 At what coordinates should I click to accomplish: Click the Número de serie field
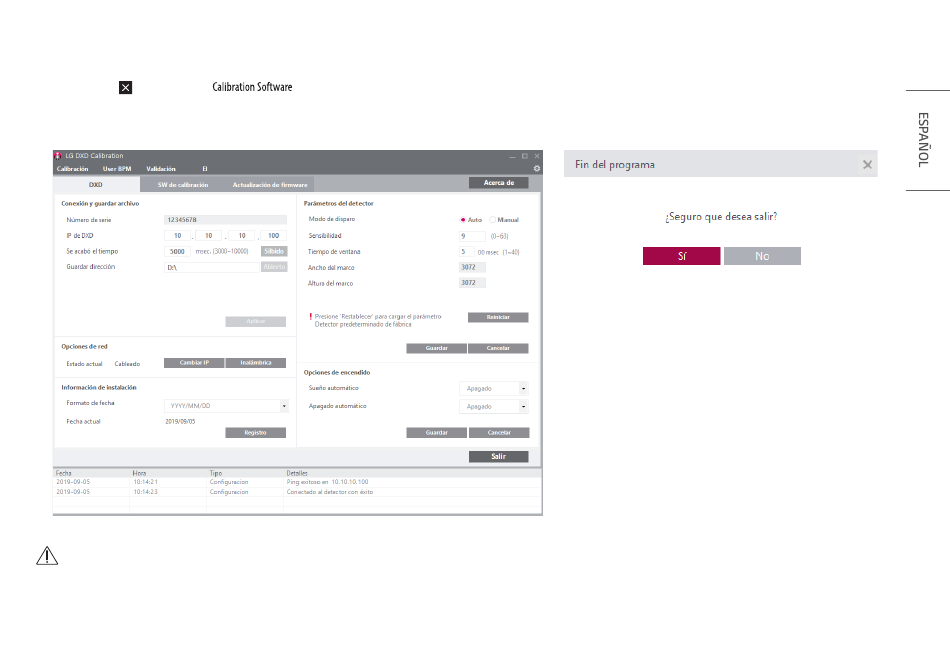[225, 220]
